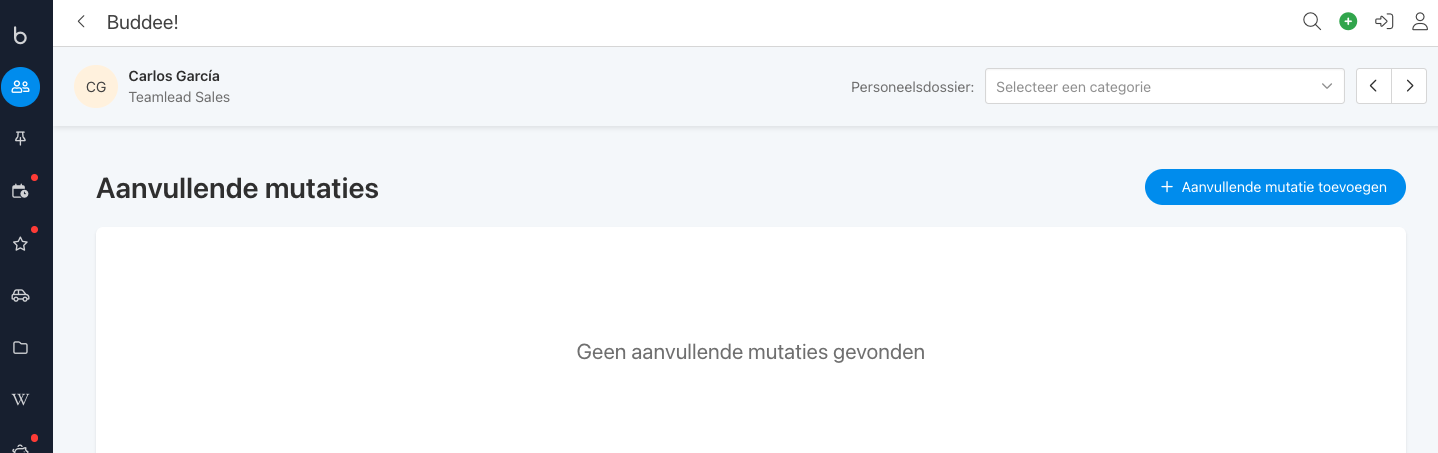The image size is (1438, 453).
Task: Go to the next employee
Action: tap(1409, 87)
